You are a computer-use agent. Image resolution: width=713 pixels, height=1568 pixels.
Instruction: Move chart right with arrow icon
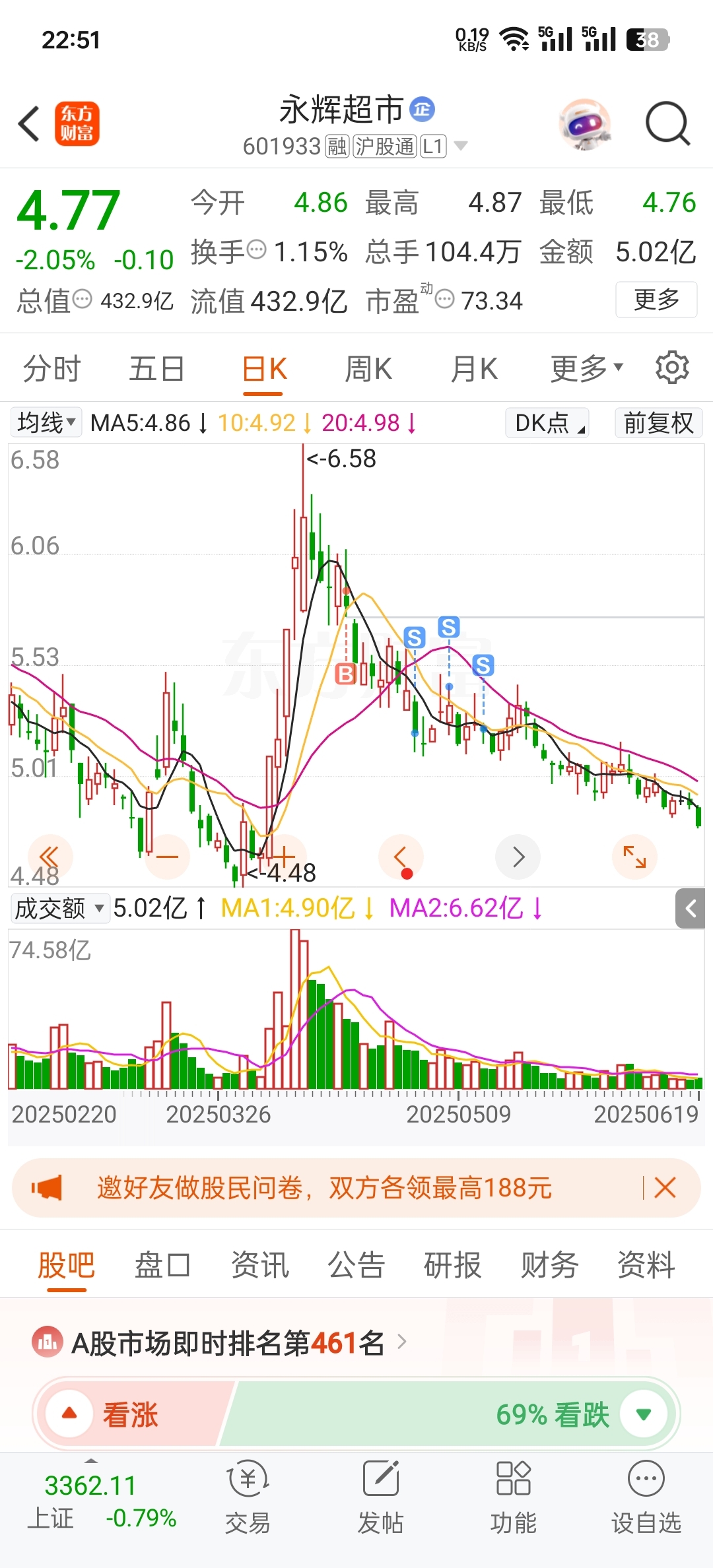pos(518,857)
